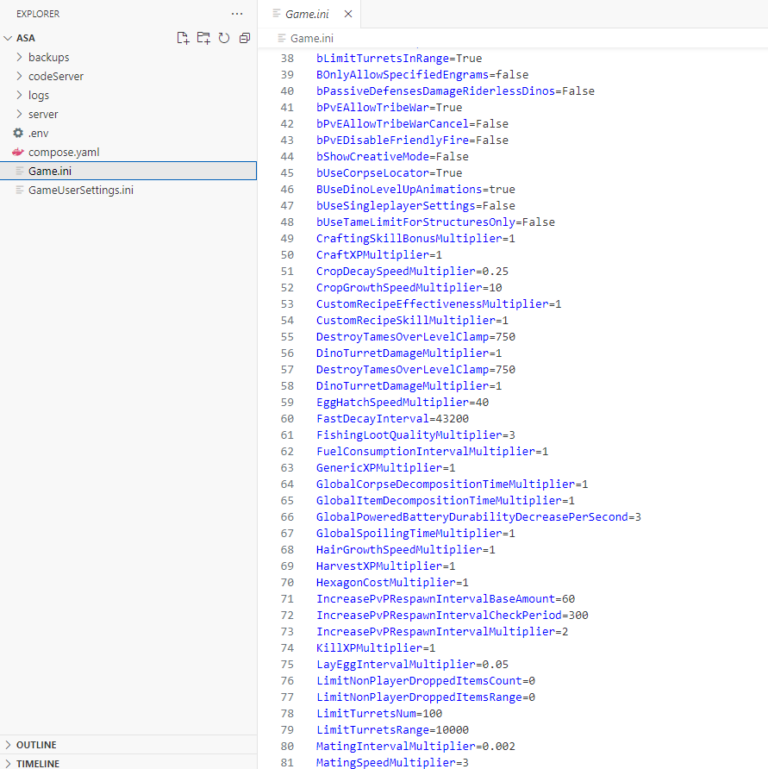
Task: Switch to the Game.ini editor tab
Action: click(x=307, y=14)
